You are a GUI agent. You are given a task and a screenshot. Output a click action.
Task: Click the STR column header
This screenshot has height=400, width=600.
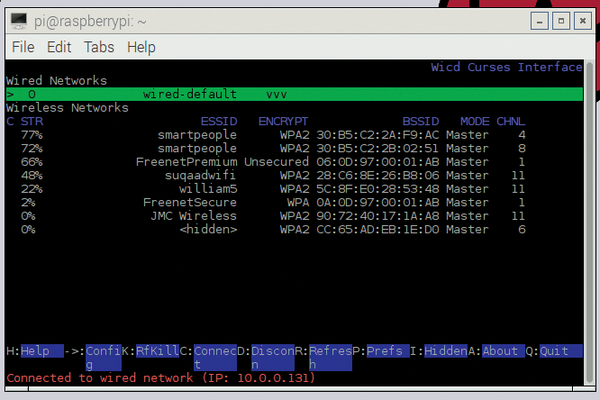32,121
